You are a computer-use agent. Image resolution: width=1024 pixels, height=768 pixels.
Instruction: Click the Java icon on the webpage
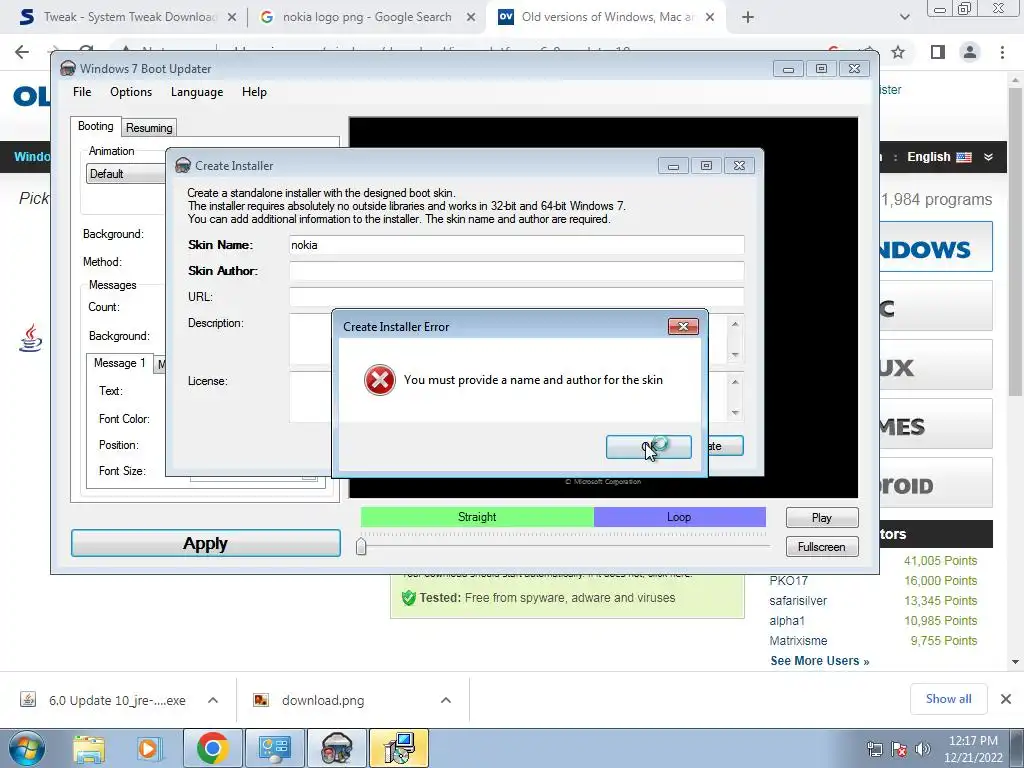point(31,338)
